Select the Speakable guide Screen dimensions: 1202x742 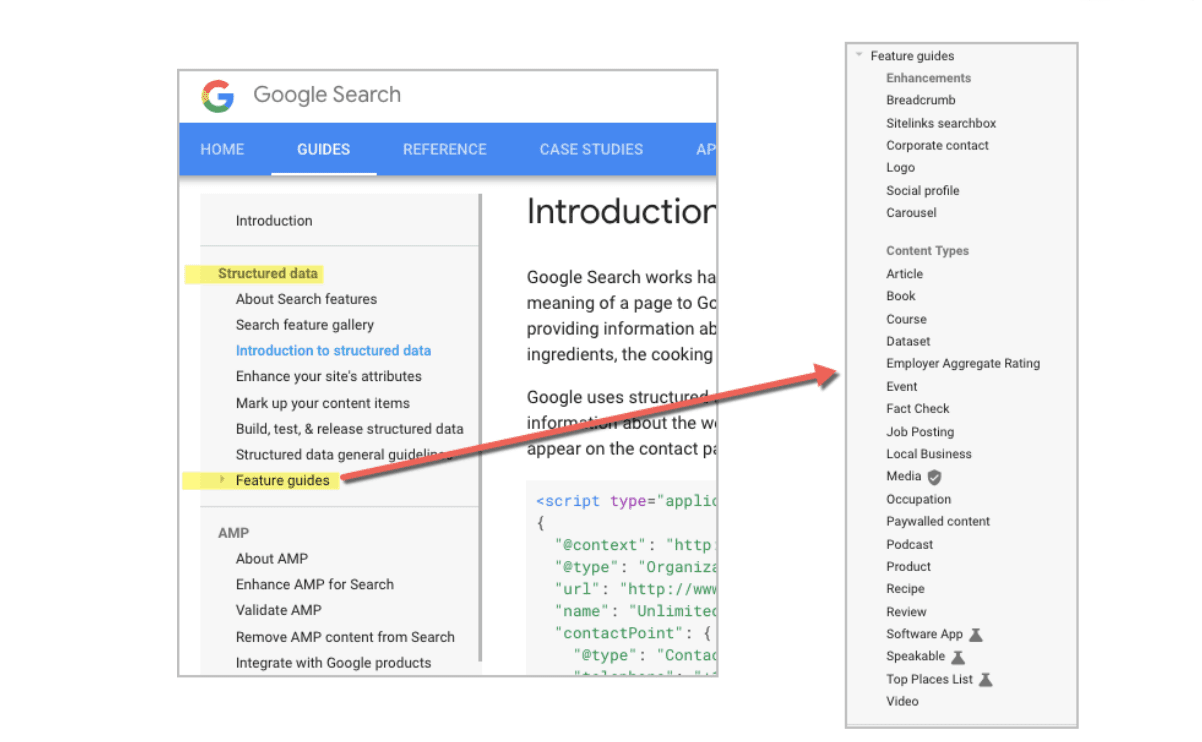click(x=915, y=656)
